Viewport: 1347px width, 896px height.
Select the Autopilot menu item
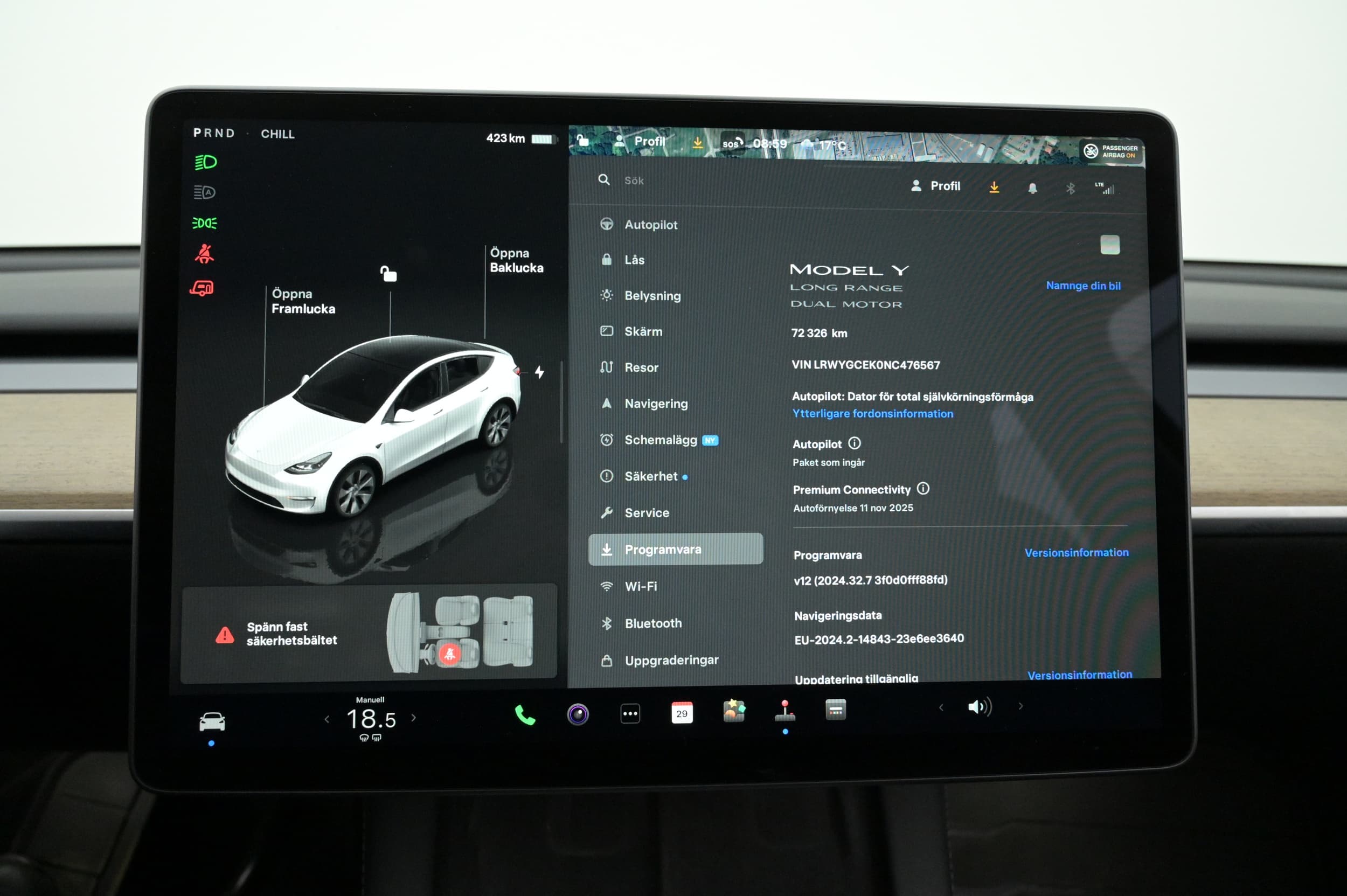(x=650, y=225)
